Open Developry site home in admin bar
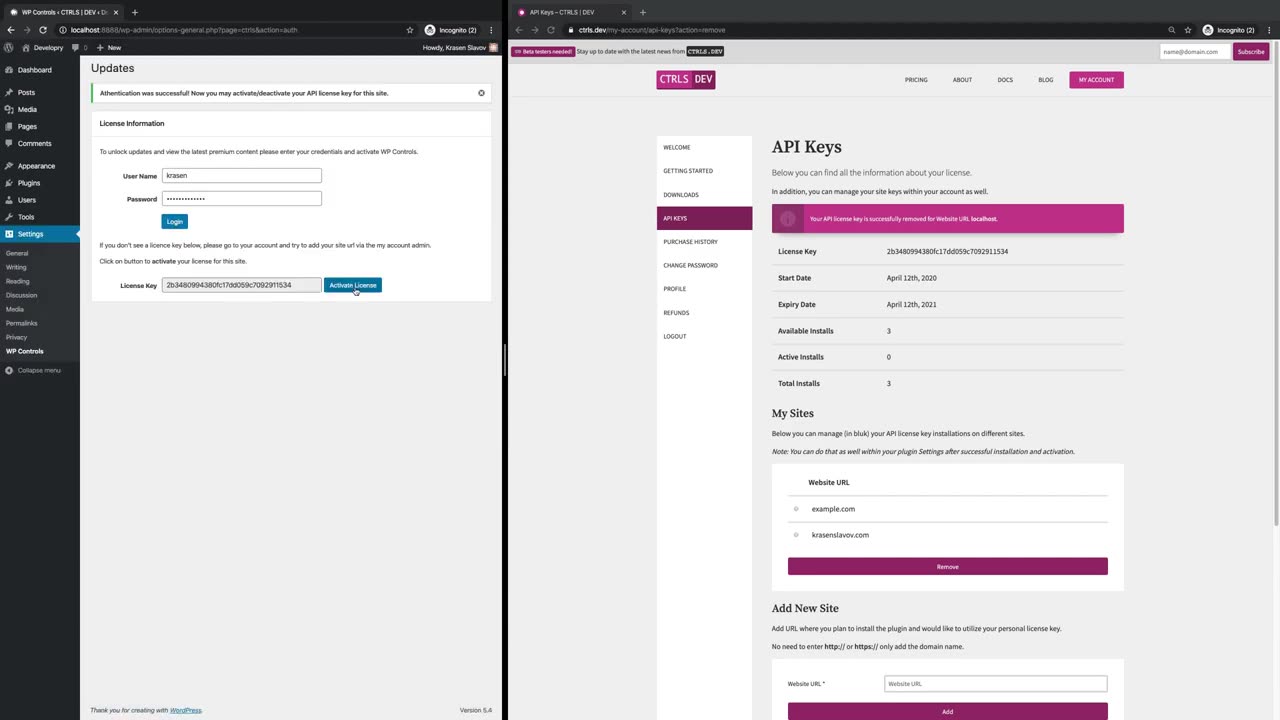1280x720 pixels. 42,47
